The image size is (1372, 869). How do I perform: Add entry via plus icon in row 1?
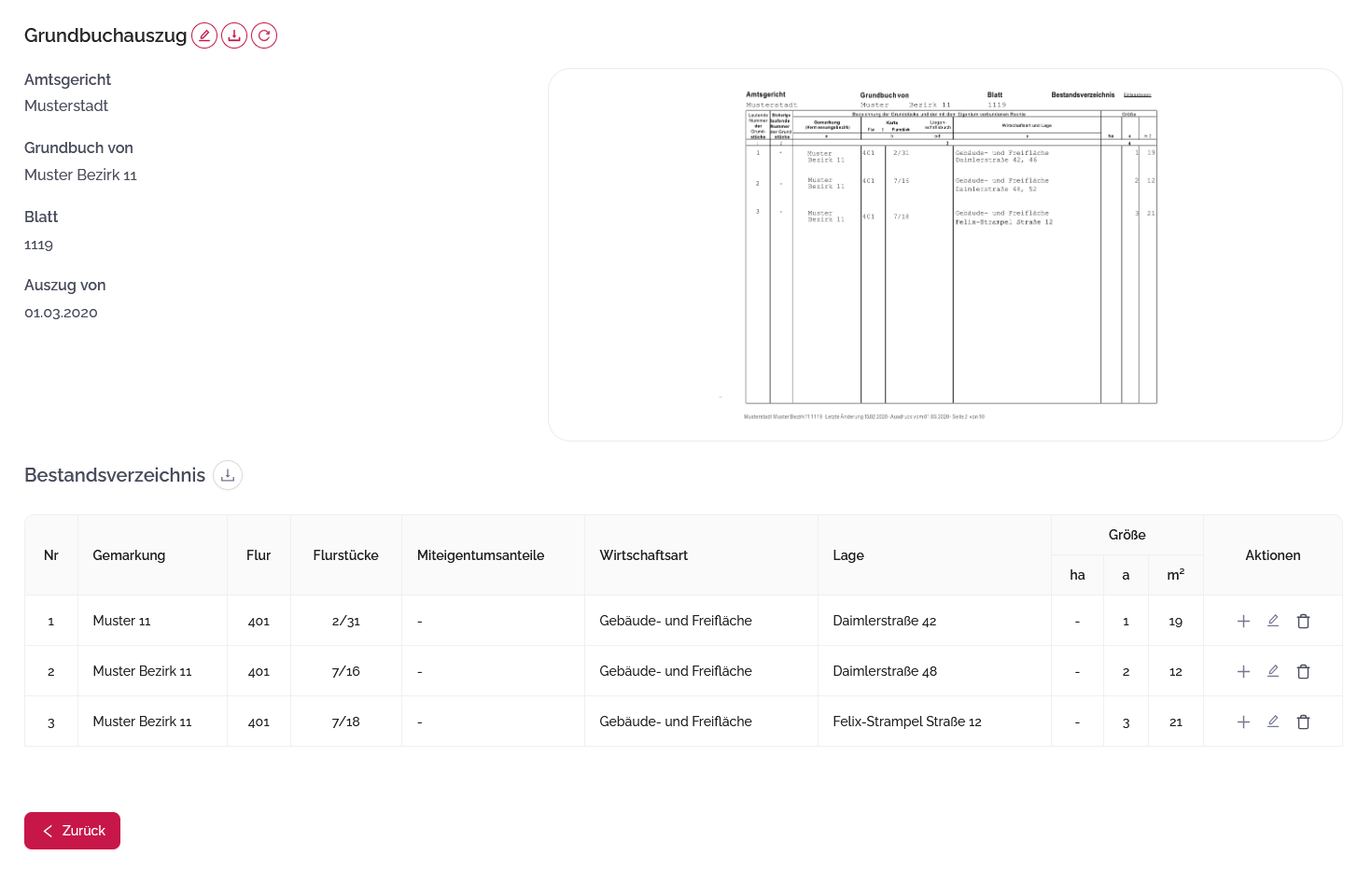pyautogui.click(x=1243, y=621)
